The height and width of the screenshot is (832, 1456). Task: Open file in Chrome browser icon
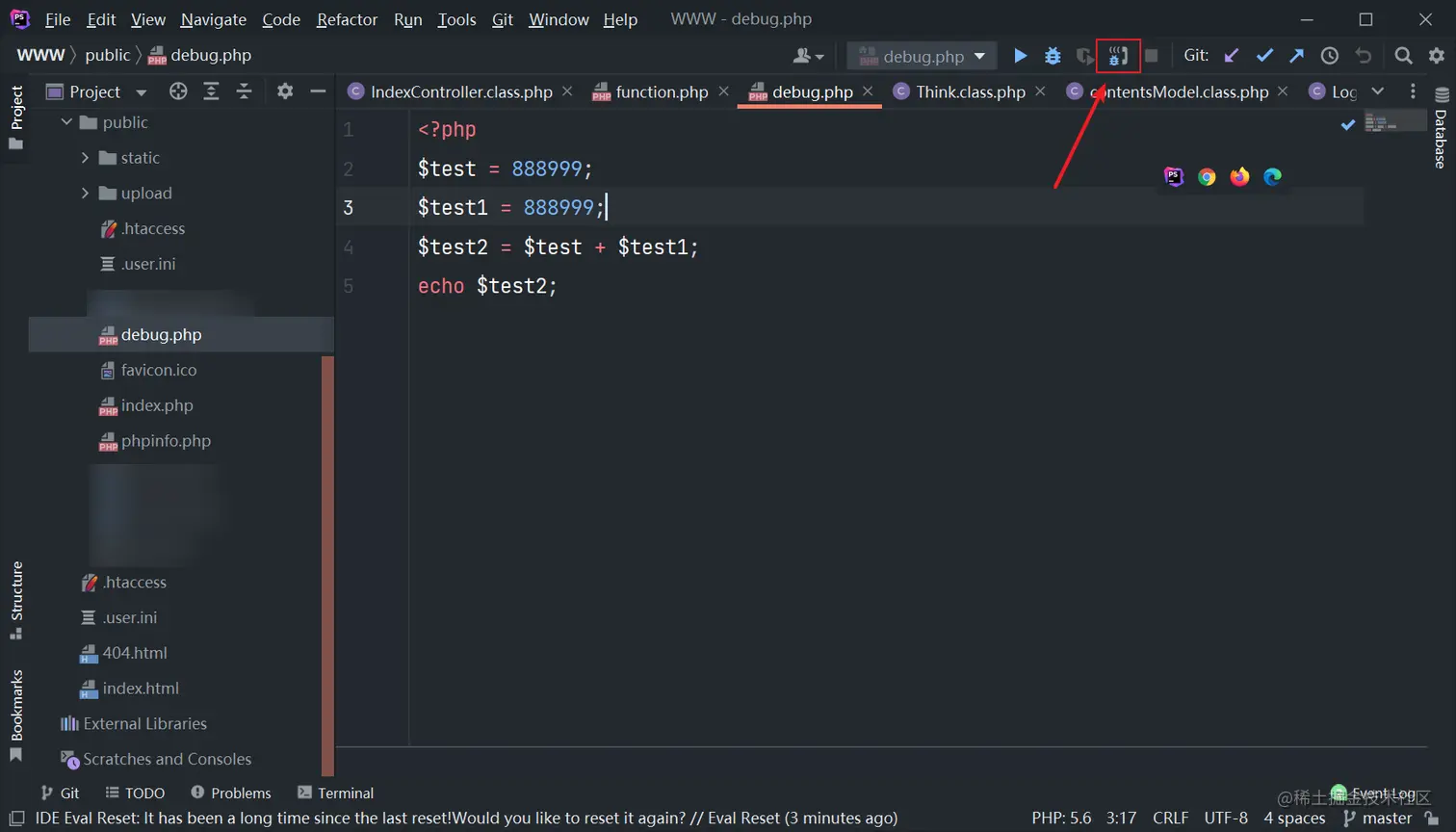point(1207,176)
